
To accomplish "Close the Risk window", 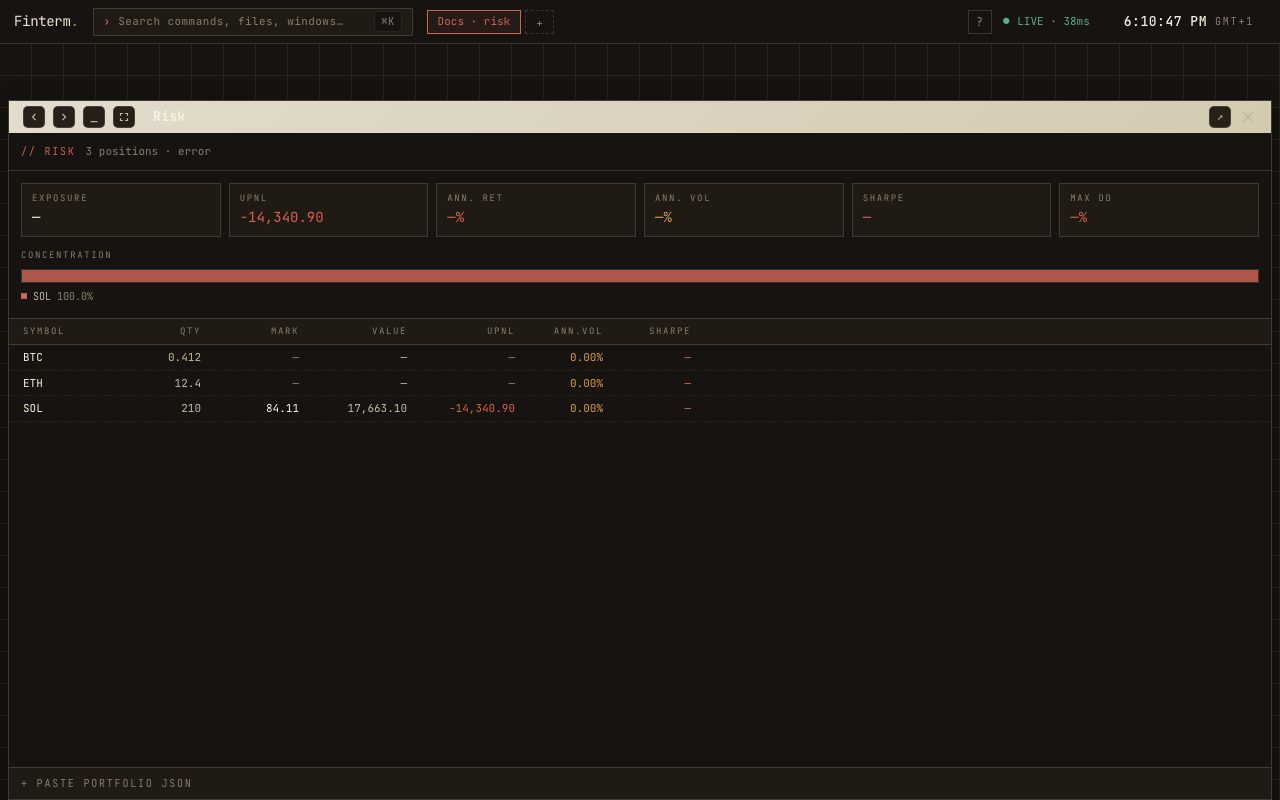I will tap(1248, 117).
